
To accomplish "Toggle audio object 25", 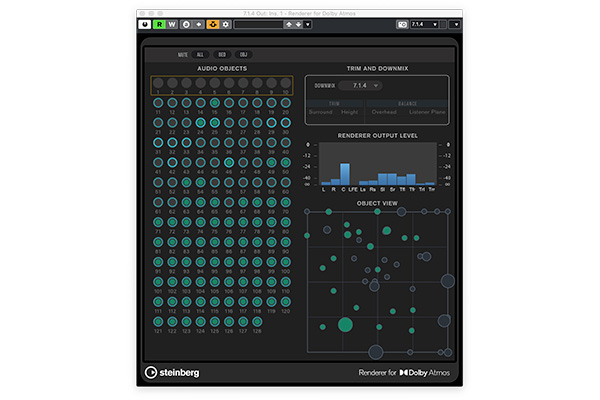I will pyautogui.click(x=215, y=122).
